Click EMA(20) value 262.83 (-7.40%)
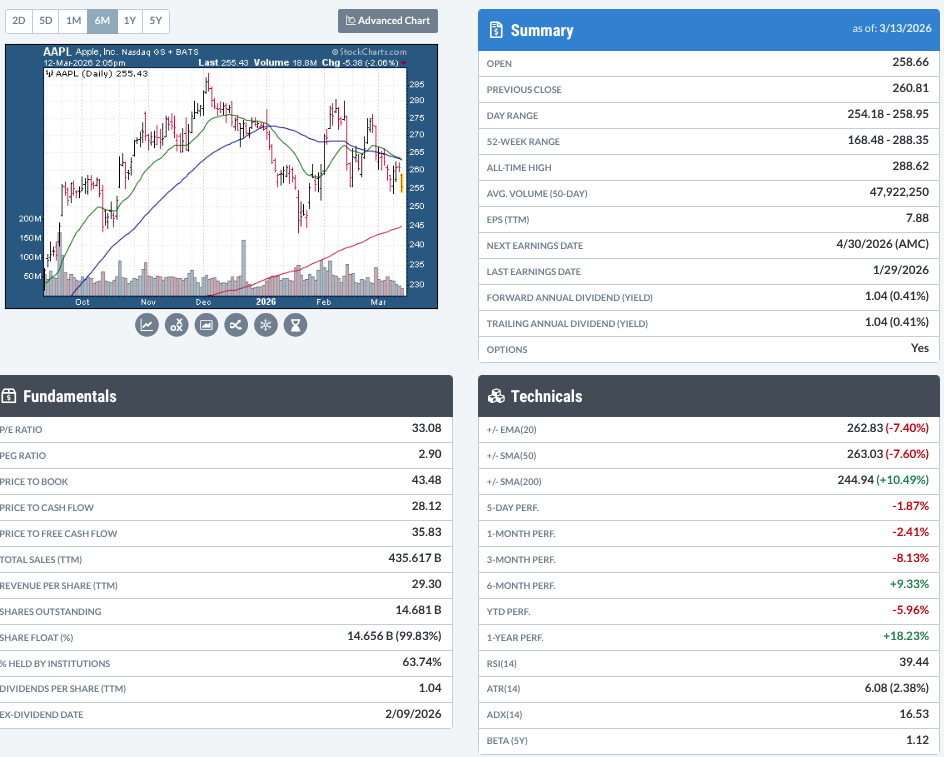Screen dimensions: 944x757 tap(888, 428)
